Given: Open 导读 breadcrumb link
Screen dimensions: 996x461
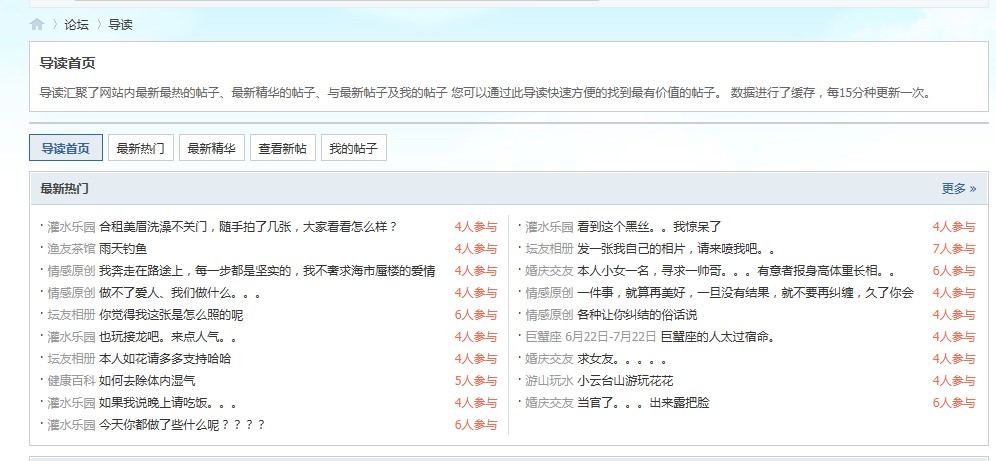Looking at the screenshot, I should click(x=120, y=25).
